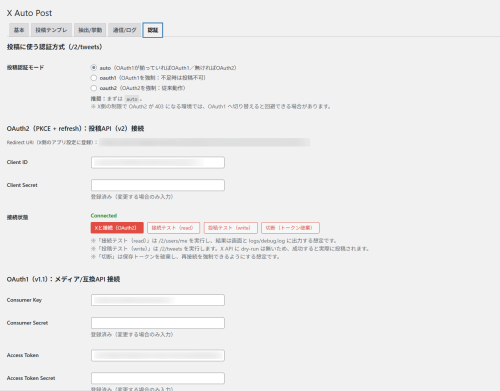The height and width of the screenshot is (391, 500).
Task: Run 投稿テスト (write) button
Action: (231, 228)
